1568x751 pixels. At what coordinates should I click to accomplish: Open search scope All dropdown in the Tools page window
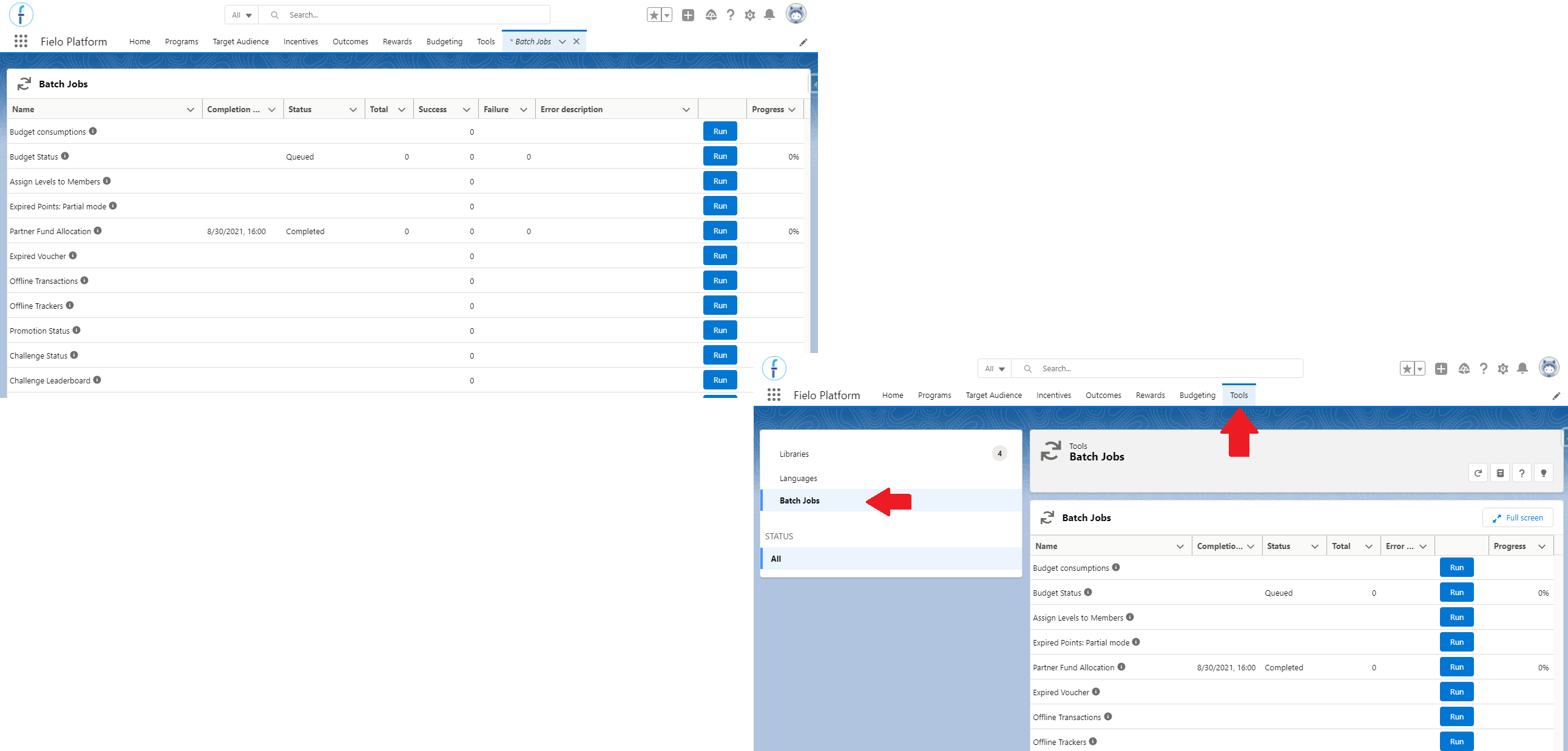[x=995, y=369]
